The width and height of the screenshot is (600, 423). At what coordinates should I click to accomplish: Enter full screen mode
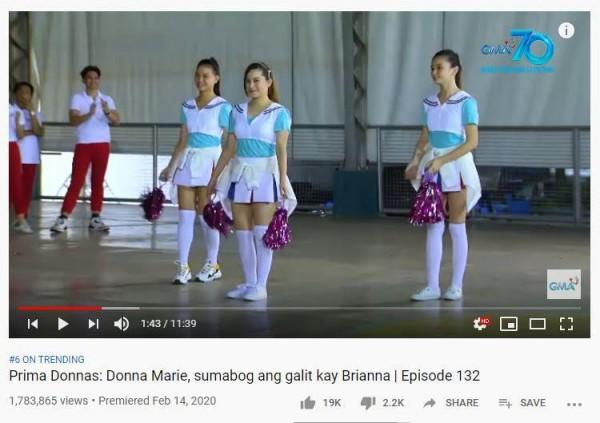(566, 324)
